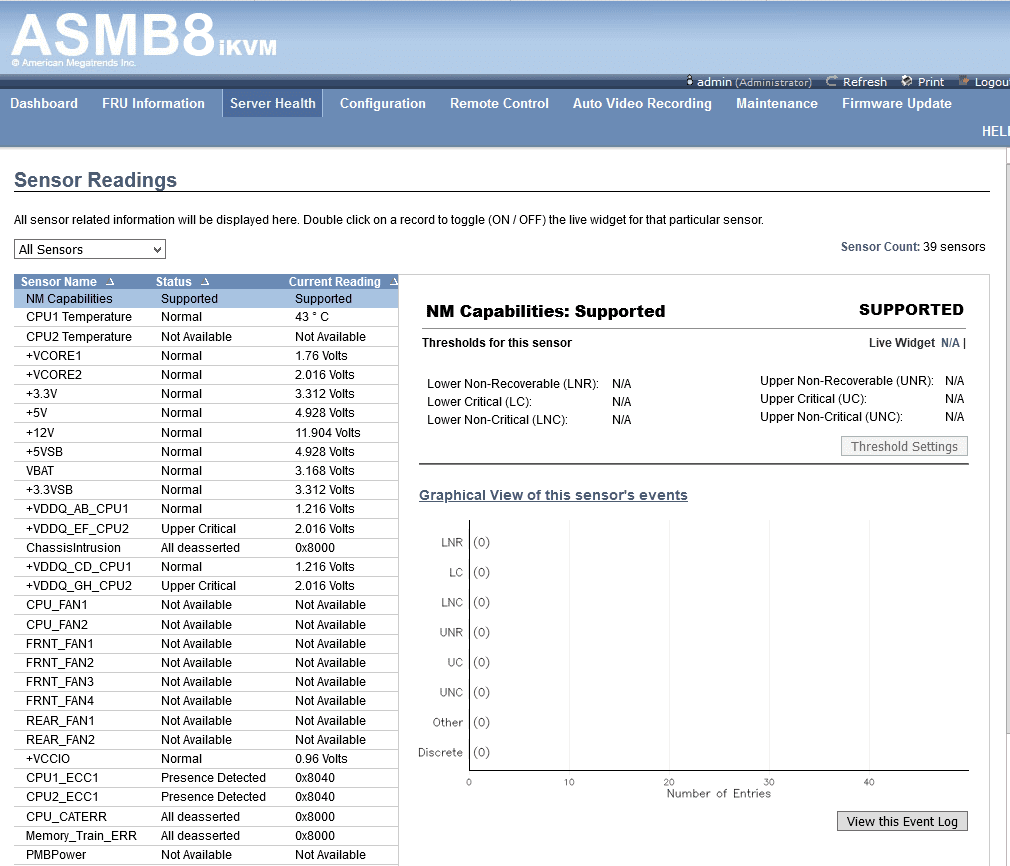
Task: Select the +12V sensor row
Action: point(206,432)
